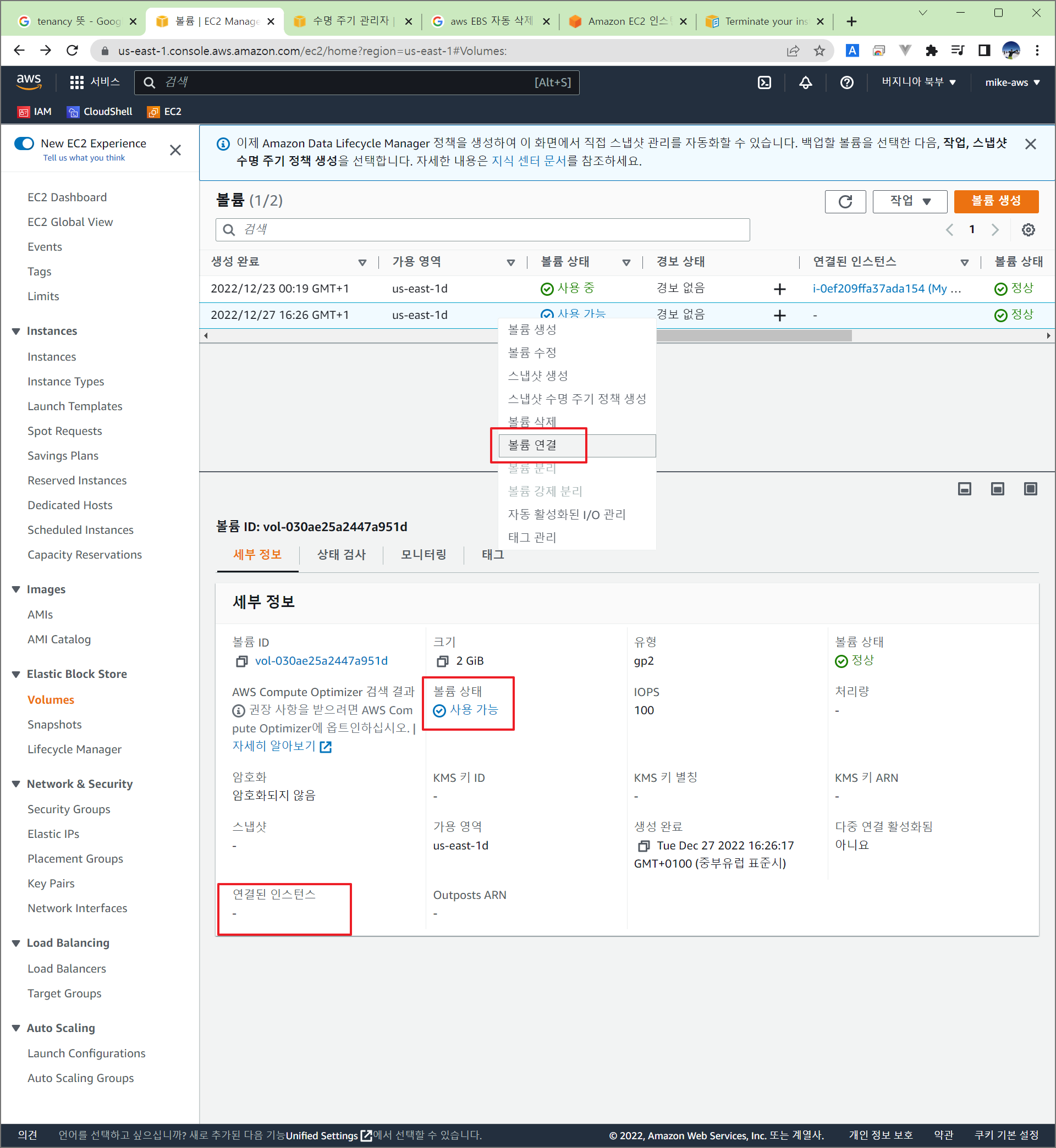Collapse the Auto Scaling section
Screen dimensions: 1056x1148
click(16, 1028)
